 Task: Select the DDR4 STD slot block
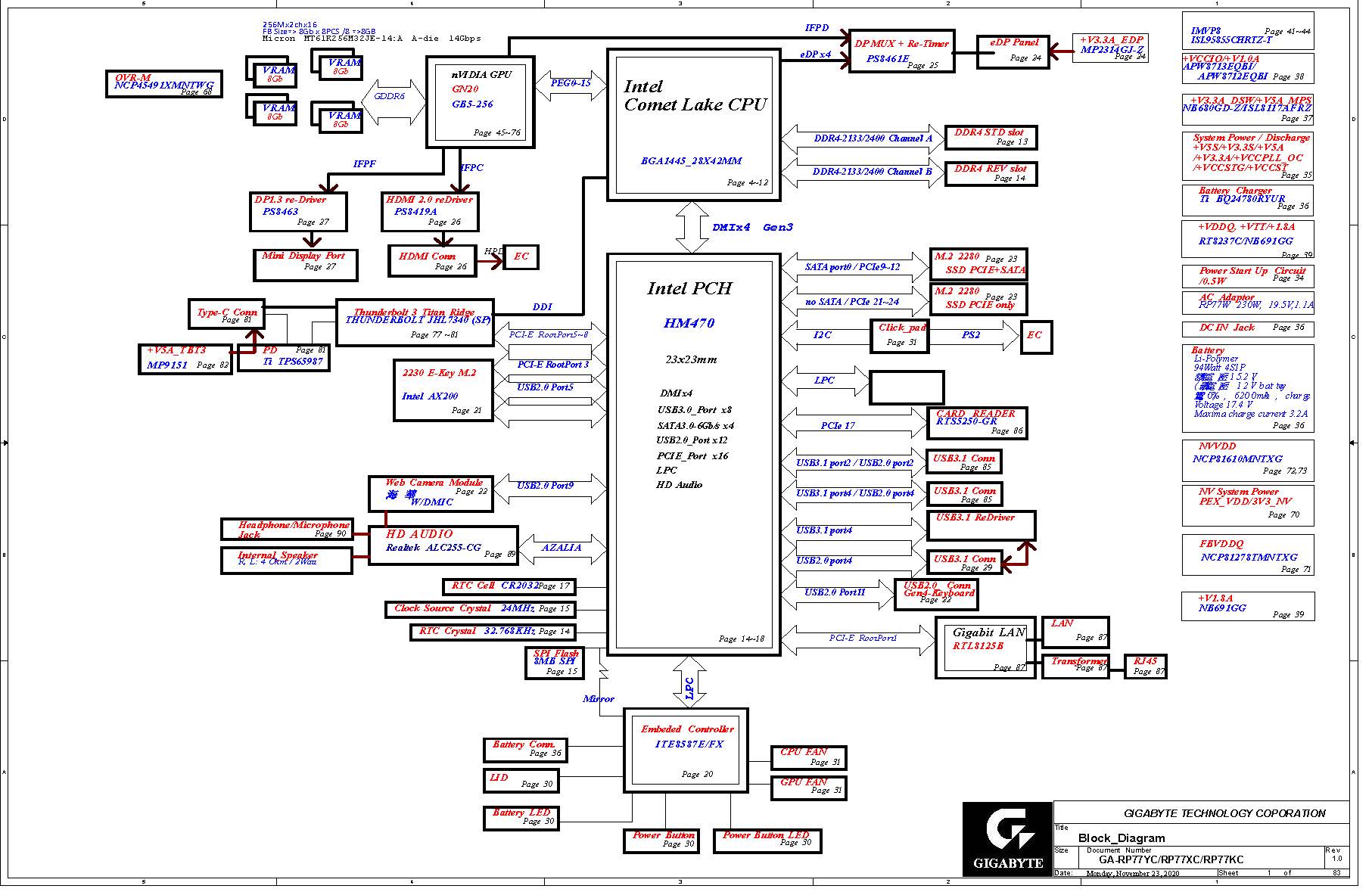pos(991,138)
